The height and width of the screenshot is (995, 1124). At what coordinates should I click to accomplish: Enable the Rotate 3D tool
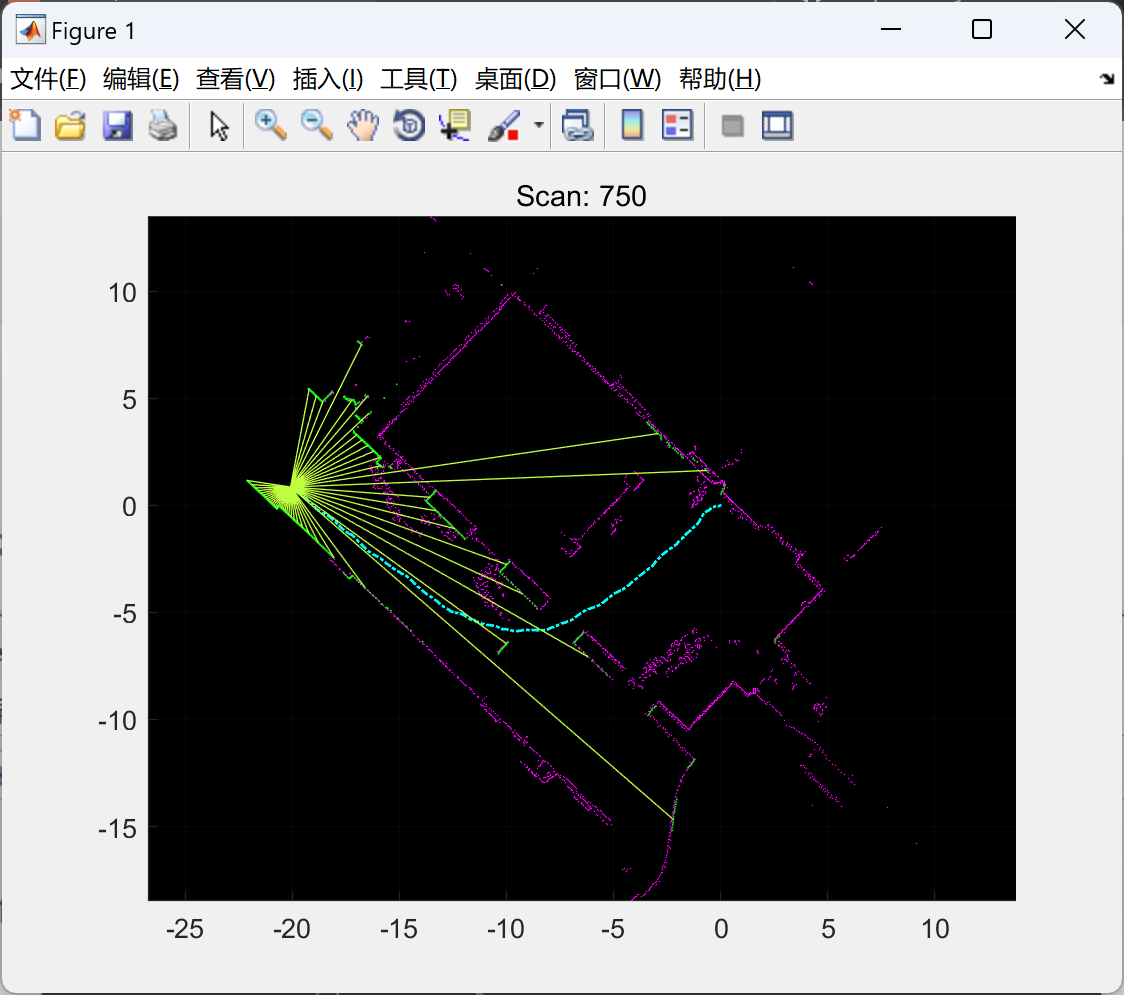pyautogui.click(x=409, y=126)
